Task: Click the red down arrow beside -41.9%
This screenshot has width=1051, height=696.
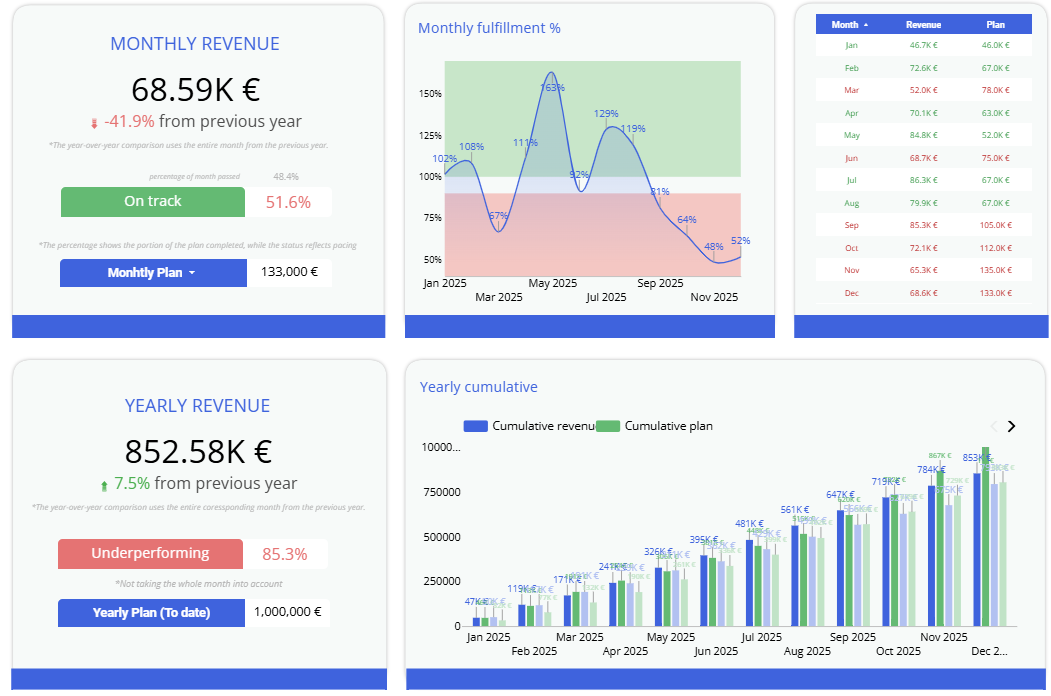Action: 94,123
